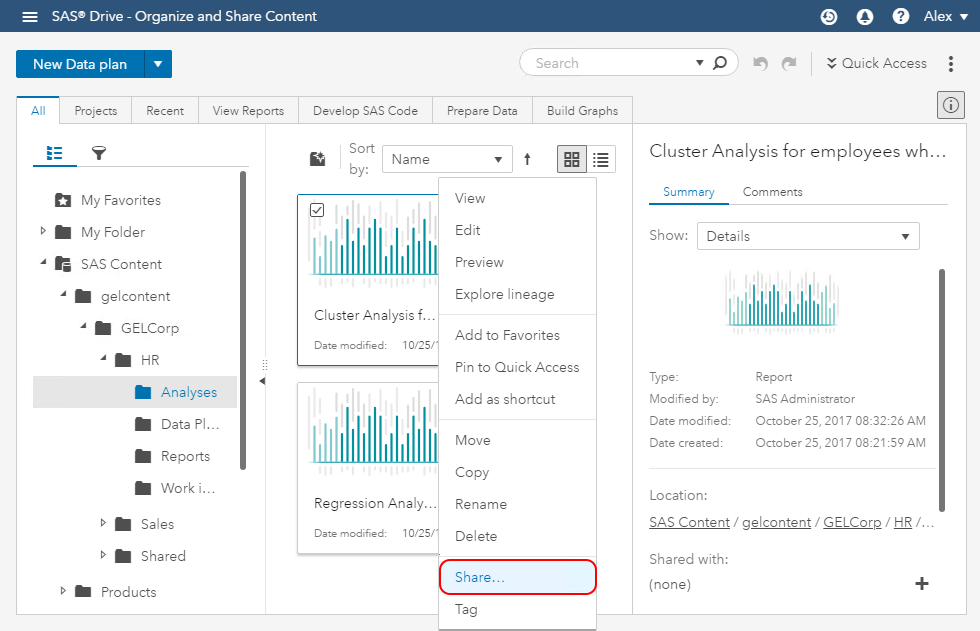
Task: Switch to list view
Action: (x=601, y=159)
